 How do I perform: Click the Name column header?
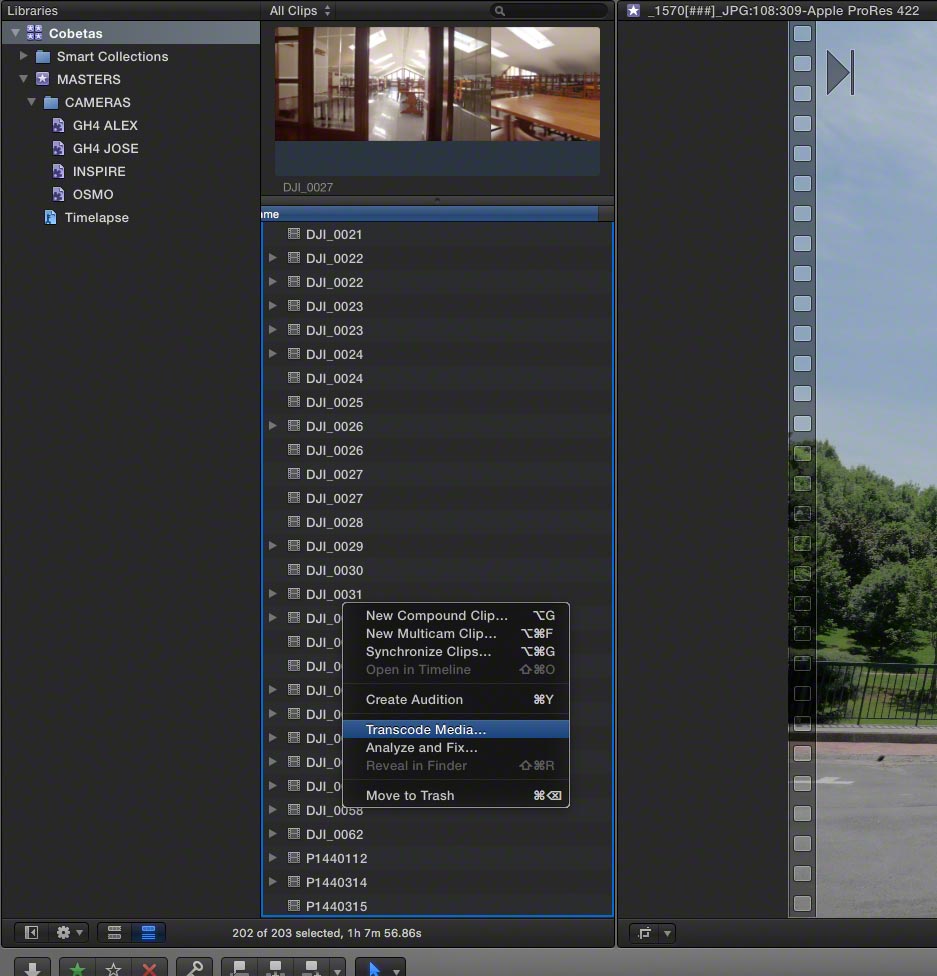(430, 214)
